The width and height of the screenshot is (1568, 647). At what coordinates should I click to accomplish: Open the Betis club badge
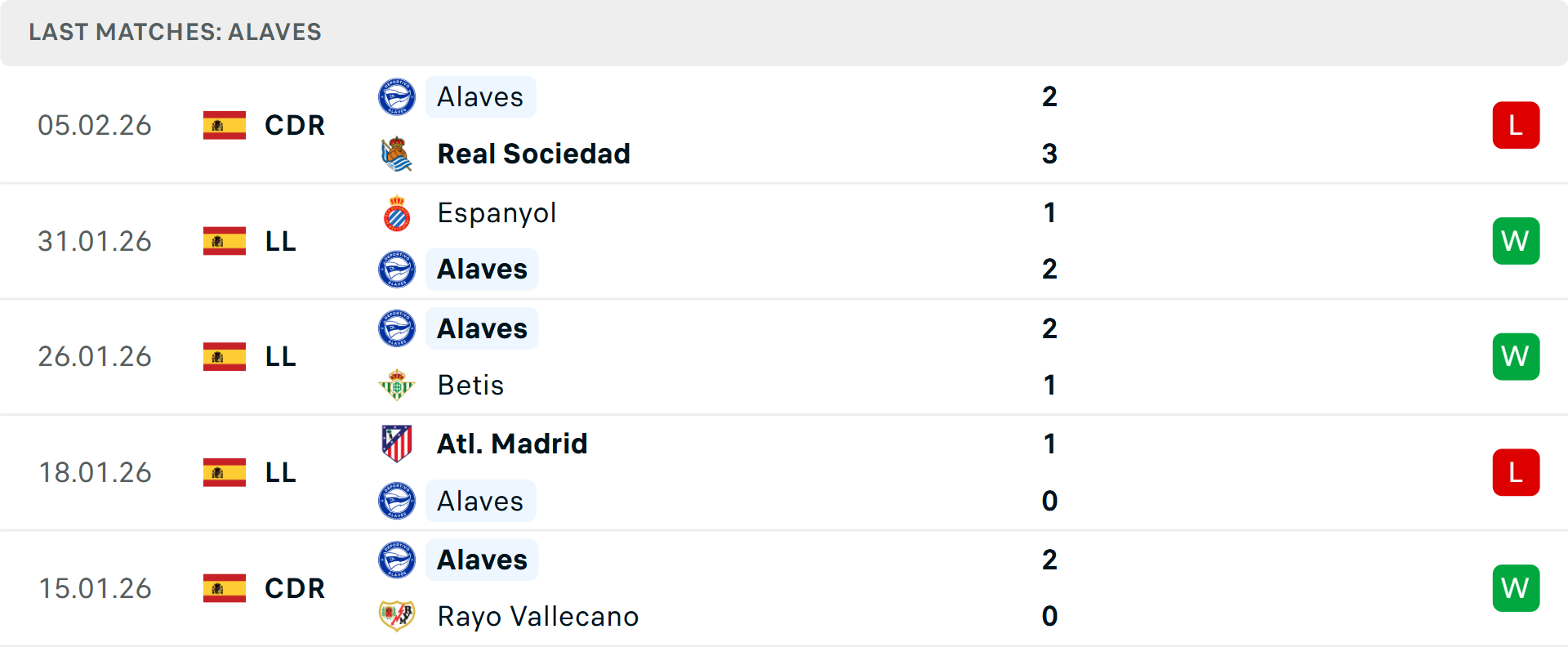(x=397, y=385)
